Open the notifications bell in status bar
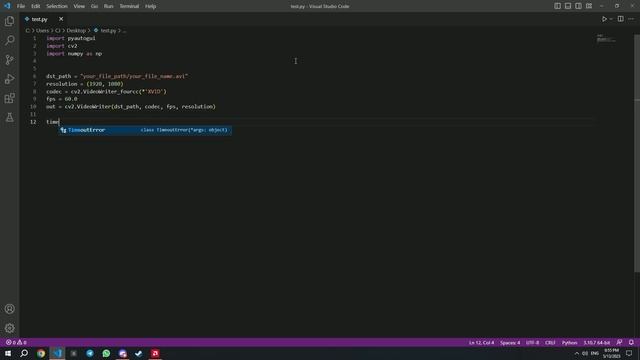The height and width of the screenshot is (360, 640). tap(631, 342)
